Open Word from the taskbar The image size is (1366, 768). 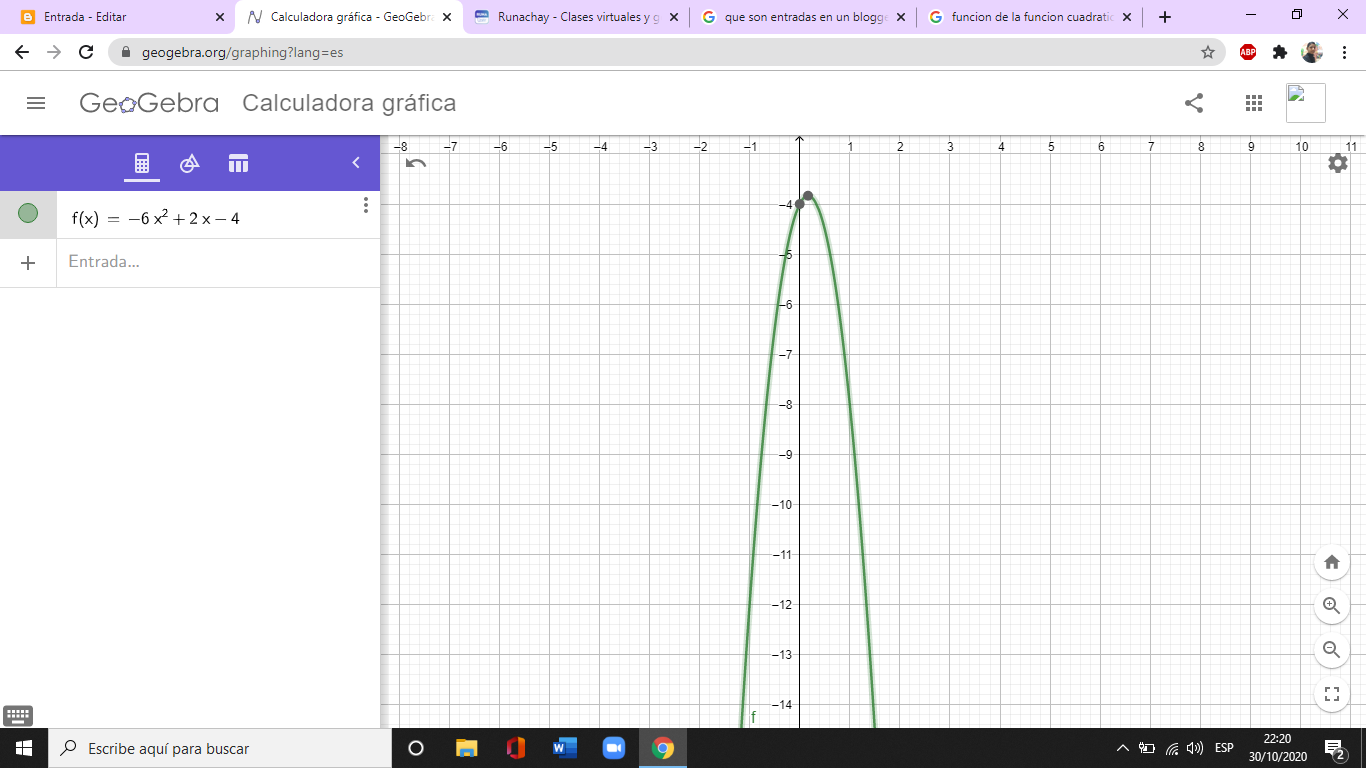tap(565, 748)
